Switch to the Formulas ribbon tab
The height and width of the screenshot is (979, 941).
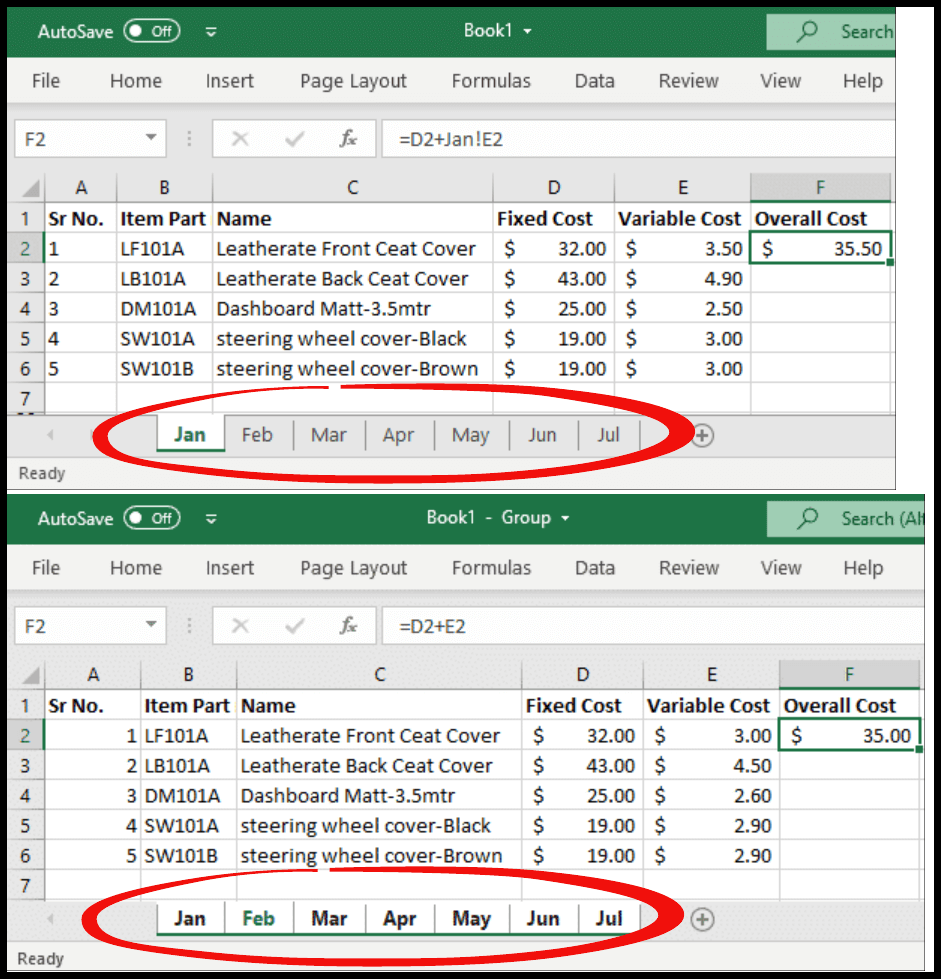coord(491,81)
